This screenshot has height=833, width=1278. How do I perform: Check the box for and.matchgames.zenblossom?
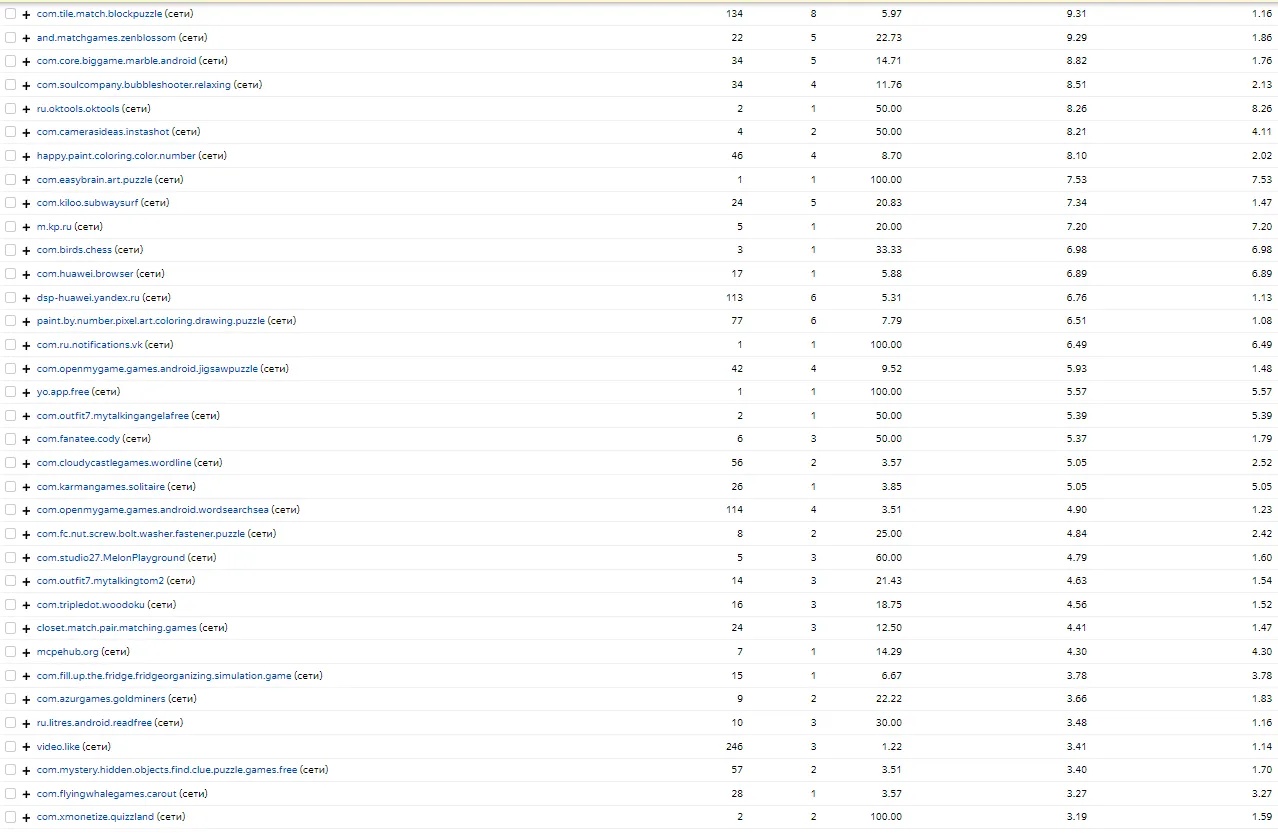click(10, 38)
